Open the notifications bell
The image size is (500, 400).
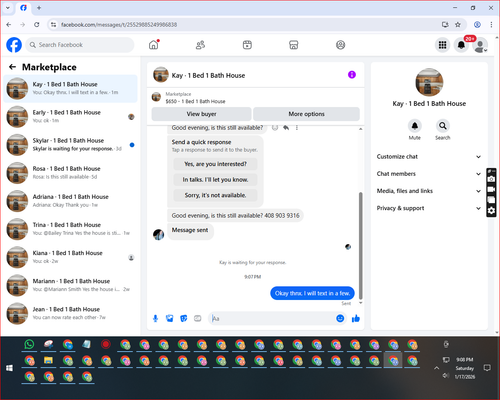pos(461,45)
